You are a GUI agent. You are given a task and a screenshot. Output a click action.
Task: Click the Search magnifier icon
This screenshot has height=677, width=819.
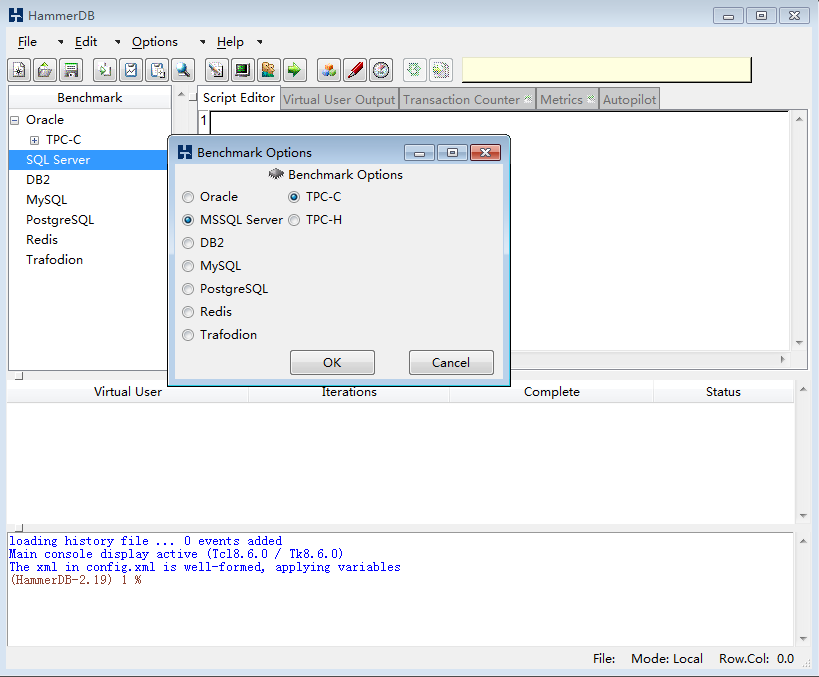183,70
